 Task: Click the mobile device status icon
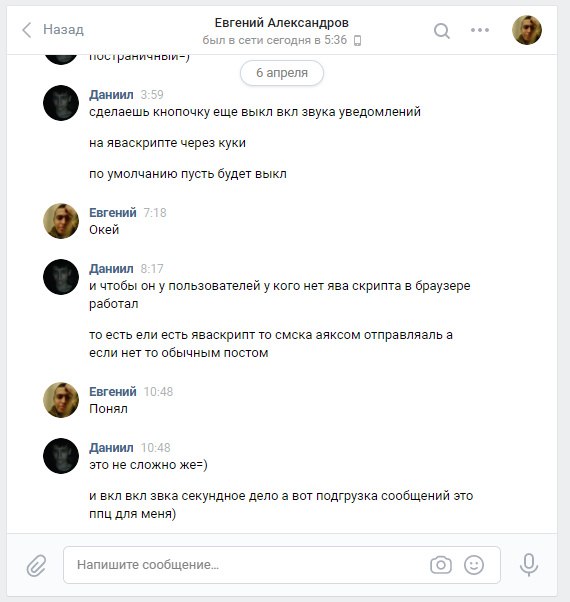tap(357, 40)
